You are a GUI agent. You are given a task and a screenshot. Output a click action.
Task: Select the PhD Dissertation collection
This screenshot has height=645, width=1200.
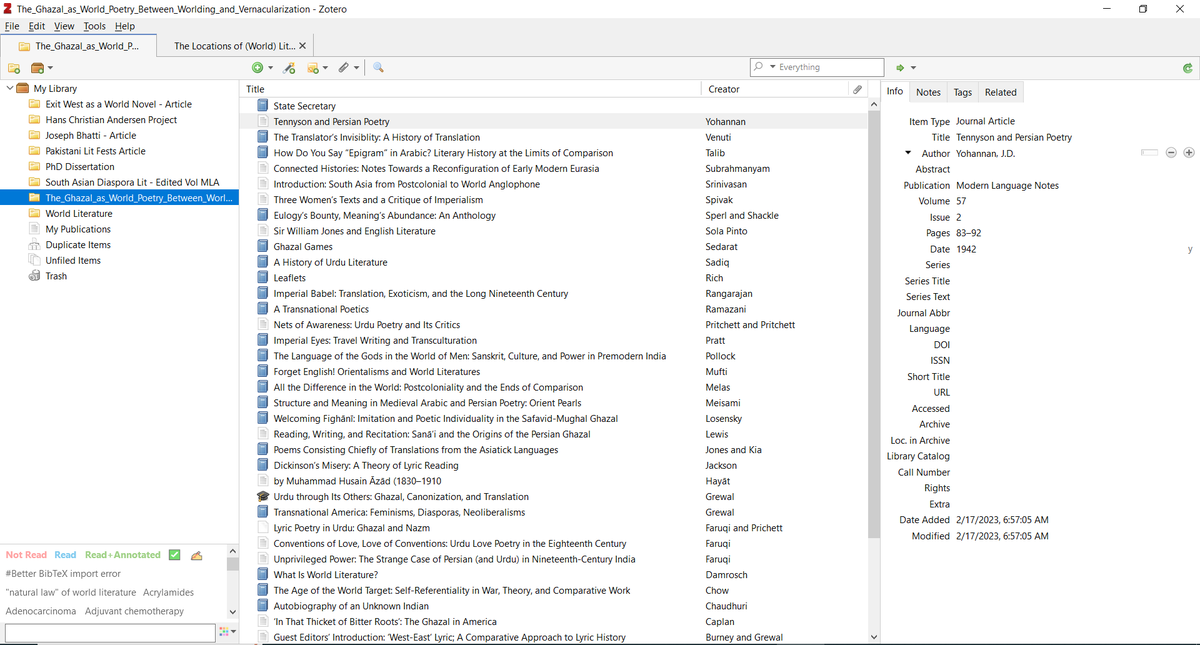click(80, 167)
